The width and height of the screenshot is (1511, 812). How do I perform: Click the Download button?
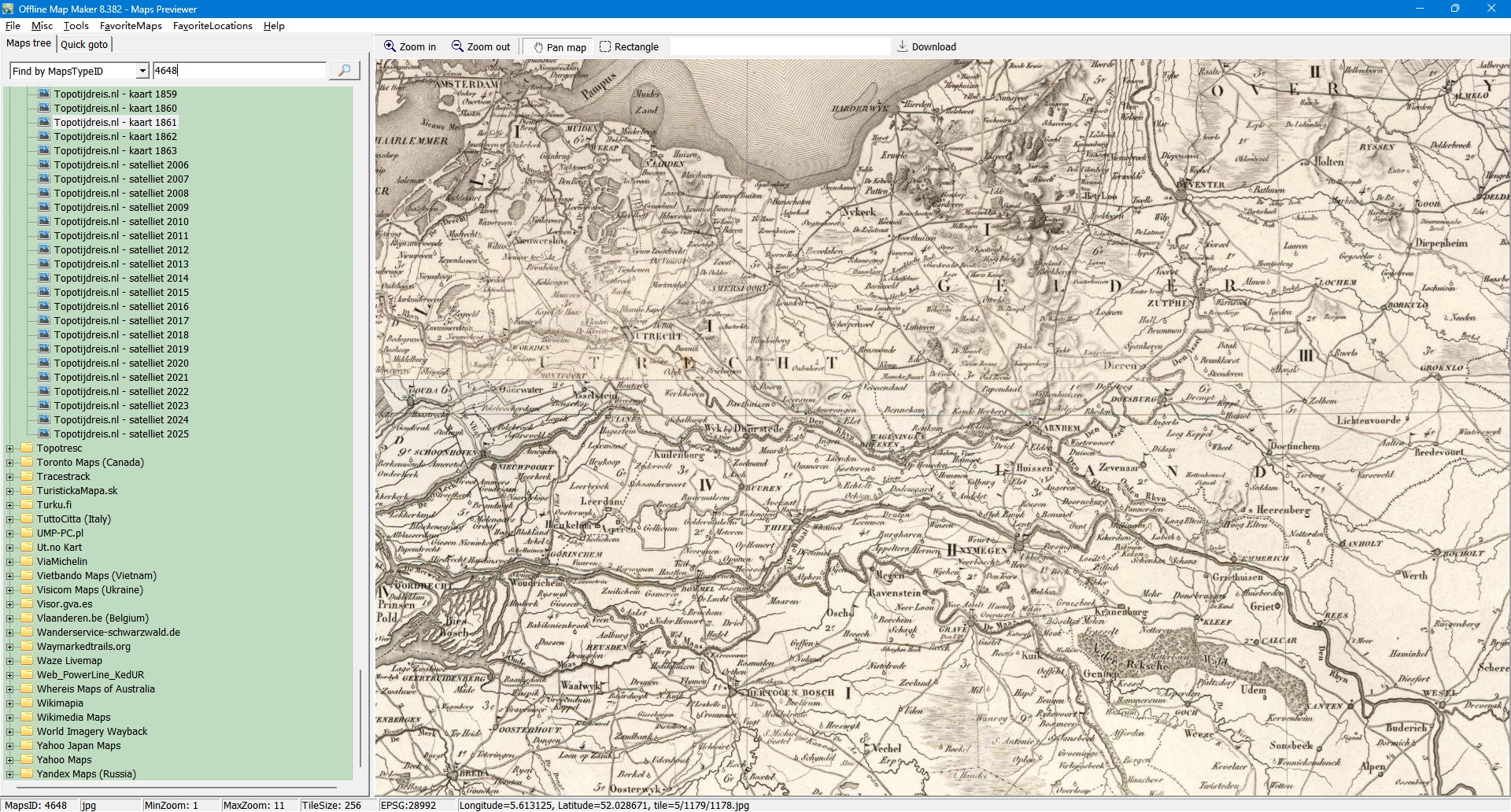pyautogui.click(x=926, y=47)
